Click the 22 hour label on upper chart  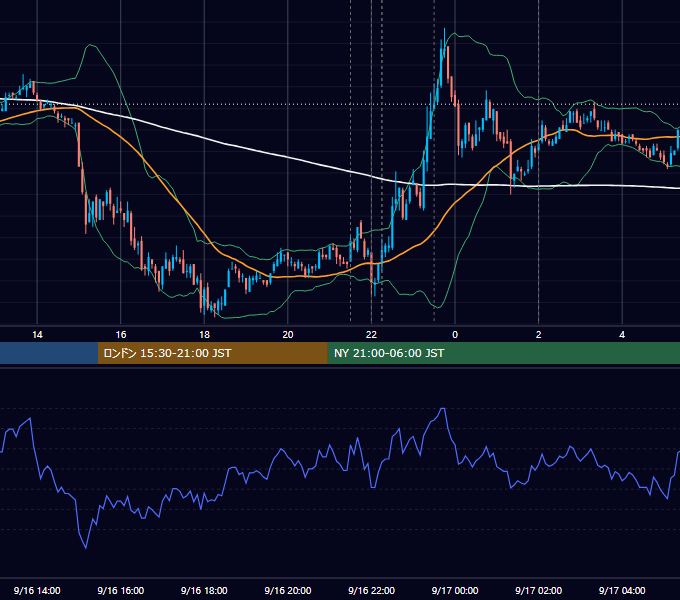tap(371, 335)
